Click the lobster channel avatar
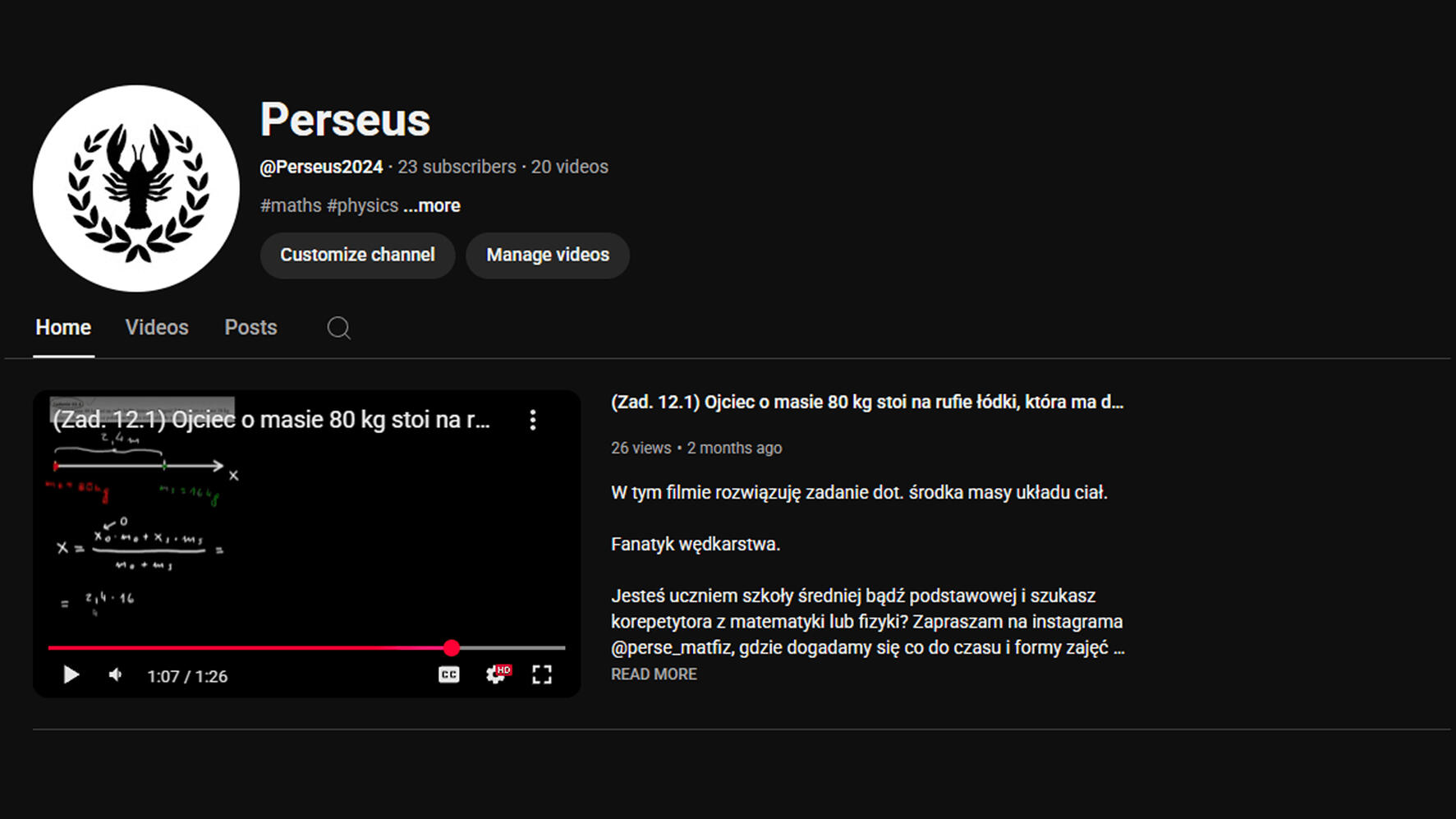The width and height of the screenshot is (1456, 819). [x=136, y=189]
